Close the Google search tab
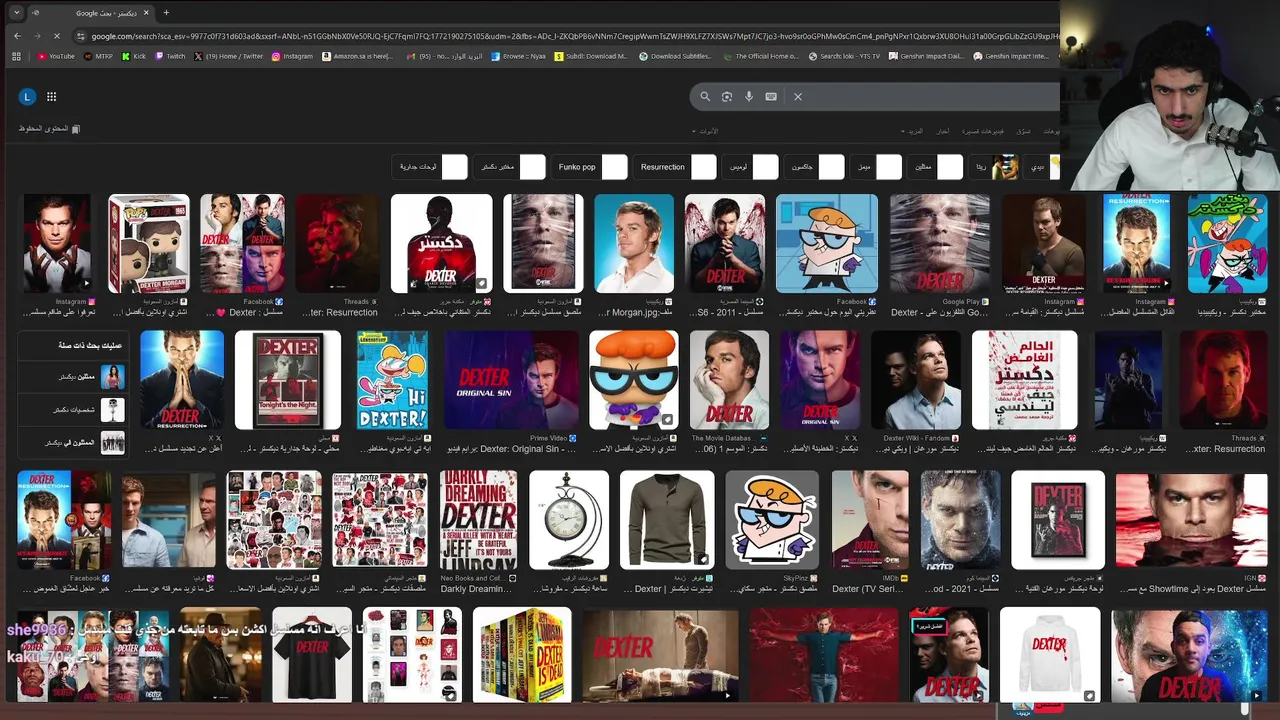The width and height of the screenshot is (1280, 720). [146, 13]
